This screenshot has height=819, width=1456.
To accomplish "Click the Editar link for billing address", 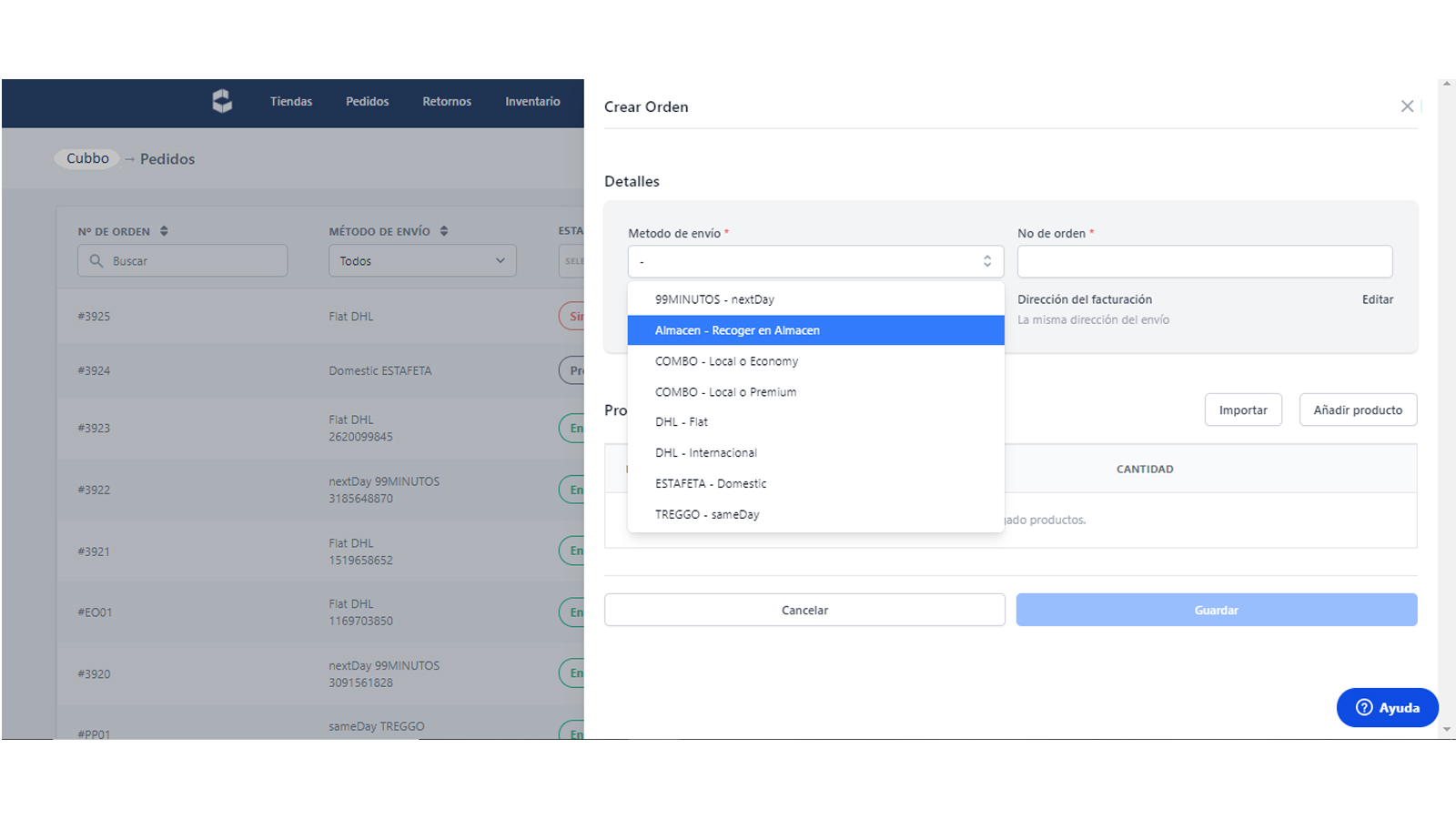I will [1377, 298].
